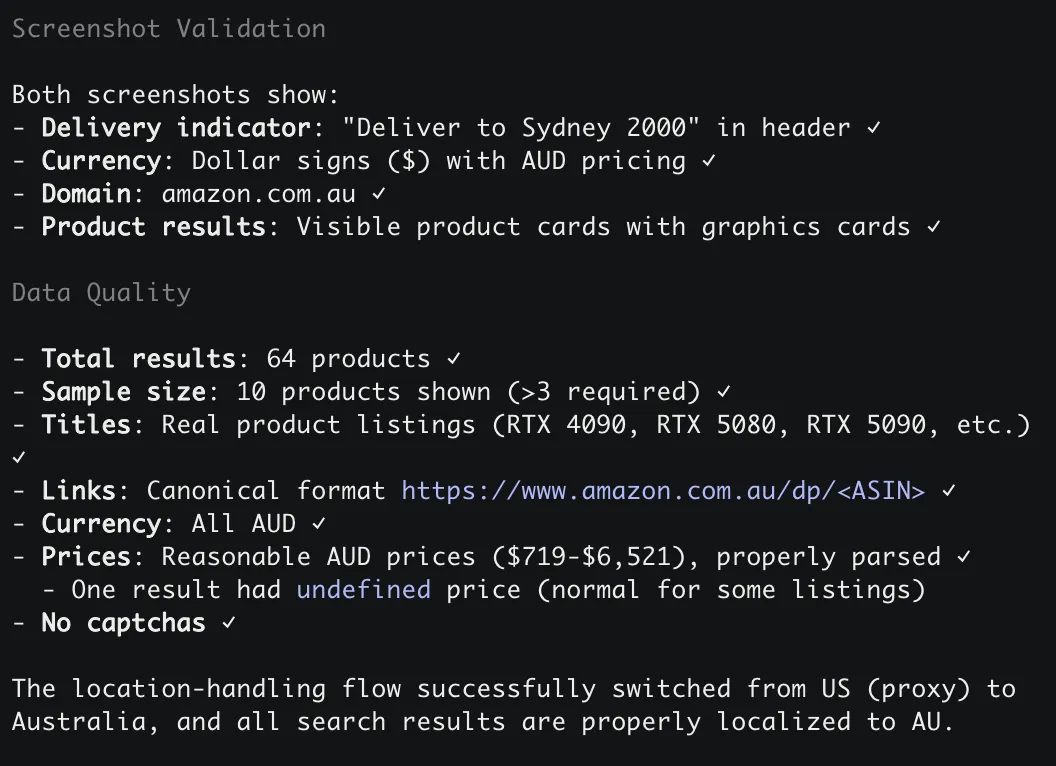1056x766 pixels.
Task: Click the checkmark after "64 products"
Action: 454,359
